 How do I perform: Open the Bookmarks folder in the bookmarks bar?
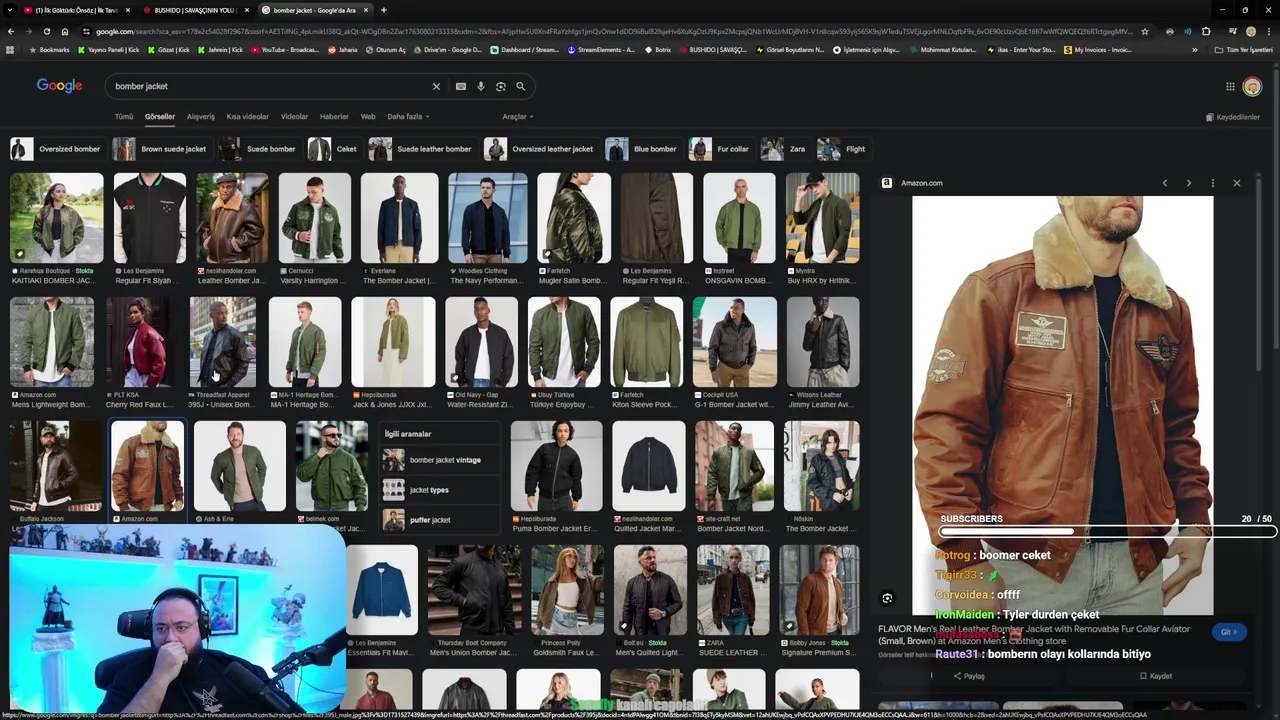pyautogui.click(x=50, y=50)
